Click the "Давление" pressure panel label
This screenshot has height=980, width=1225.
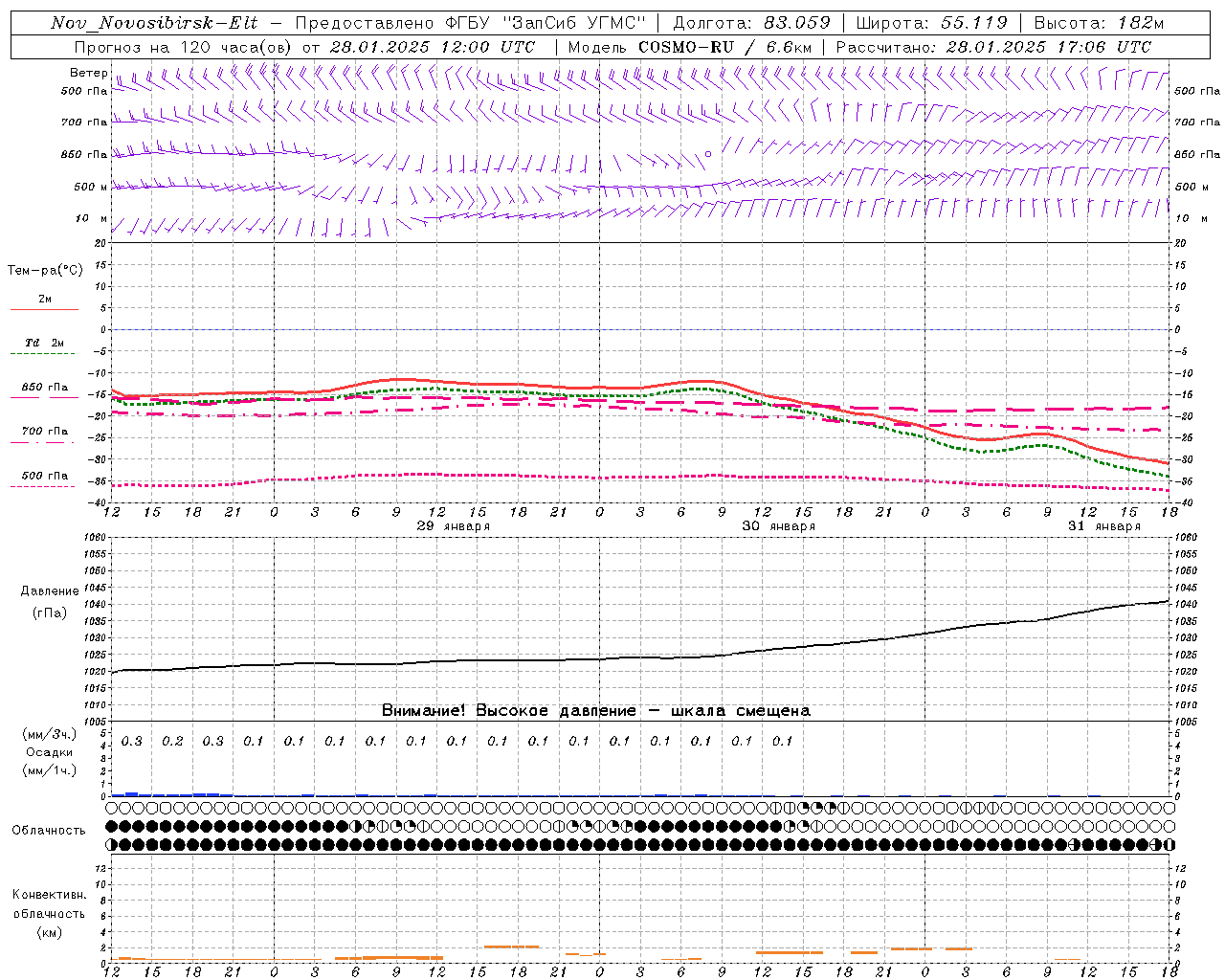pyautogui.click(x=50, y=590)
